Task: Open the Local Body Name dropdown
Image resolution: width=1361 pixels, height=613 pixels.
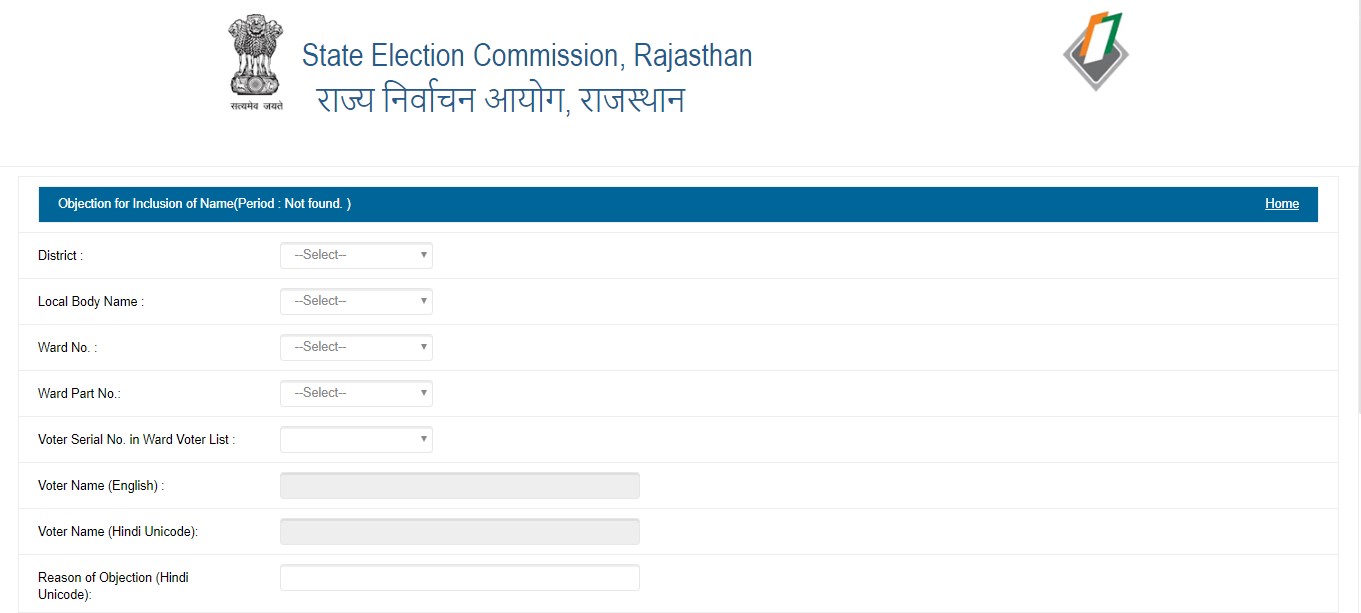Action: click(x=356, y=301)
